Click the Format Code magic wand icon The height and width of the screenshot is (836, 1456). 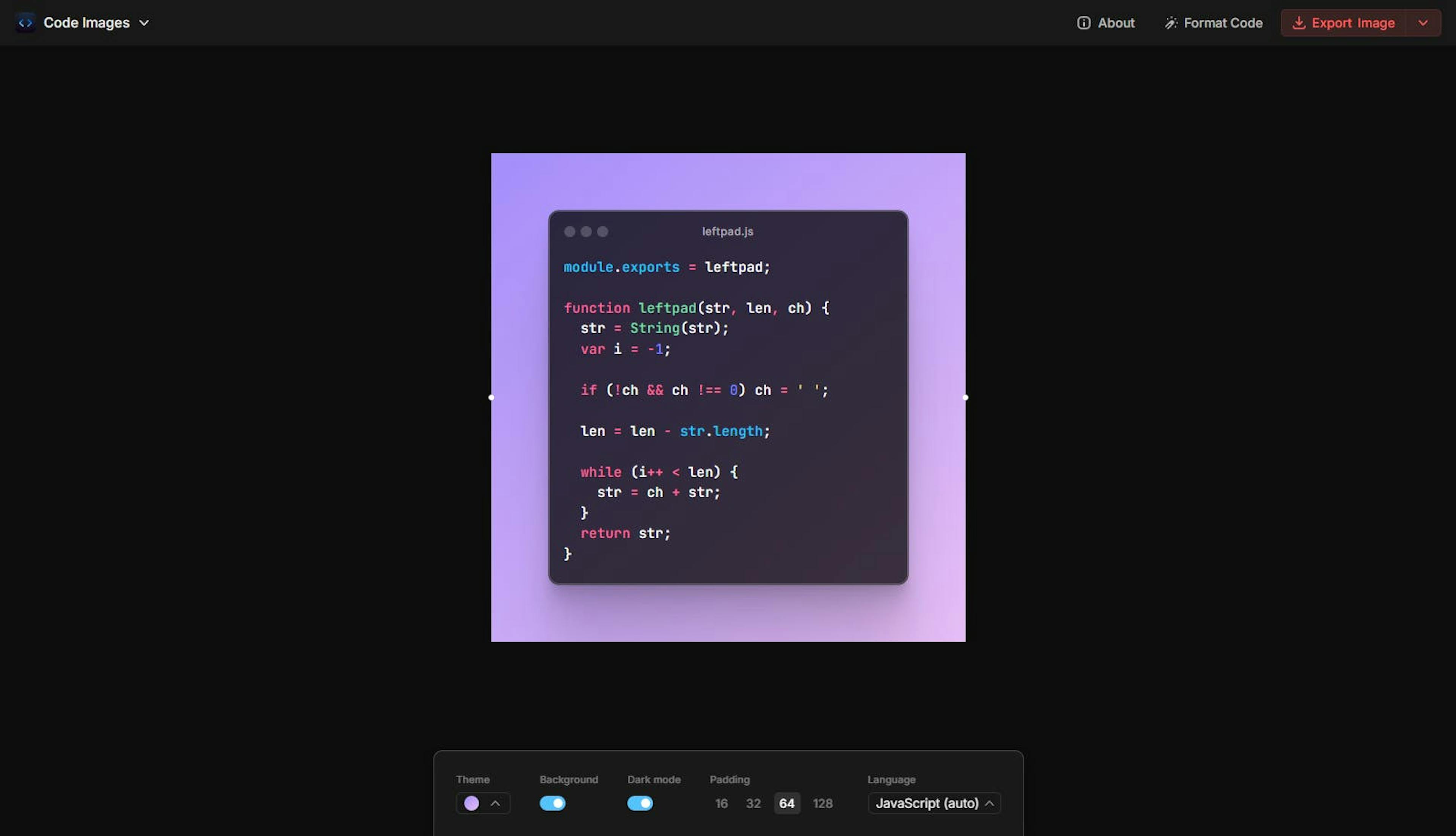(x=1170, y=23)
